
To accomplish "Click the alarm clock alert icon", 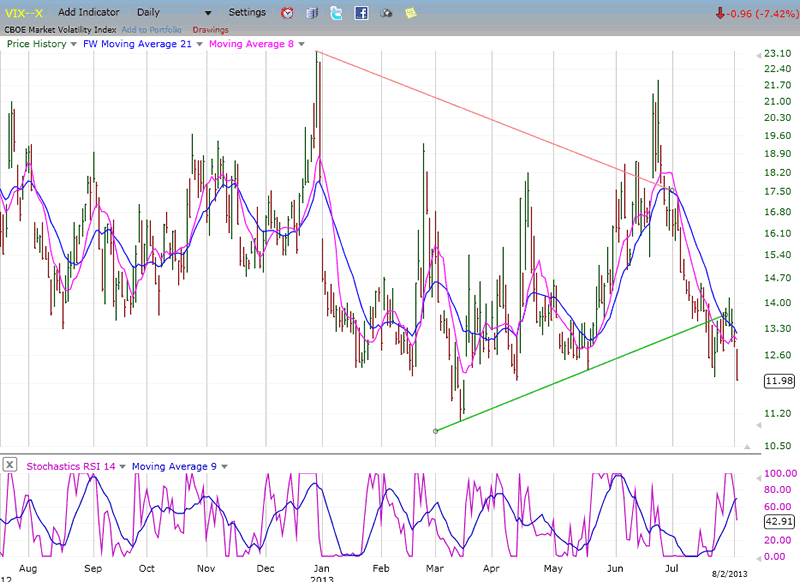I will point(288,13).
